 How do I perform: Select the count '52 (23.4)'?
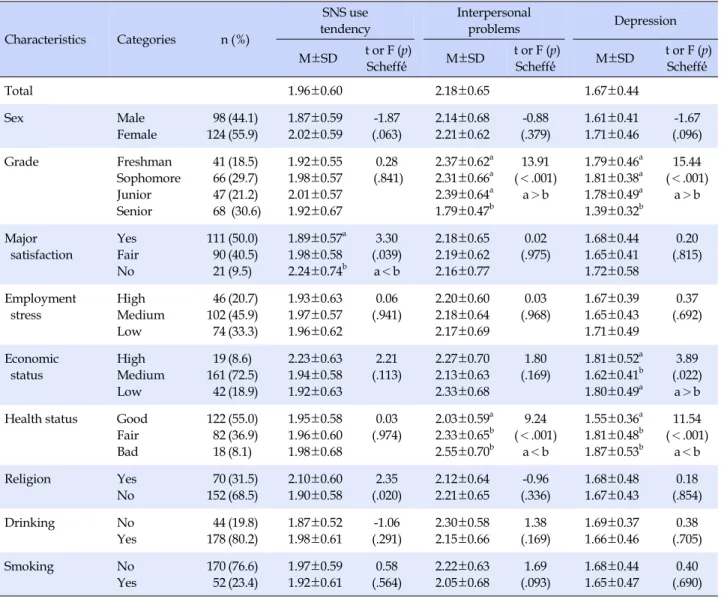[235, 583]
